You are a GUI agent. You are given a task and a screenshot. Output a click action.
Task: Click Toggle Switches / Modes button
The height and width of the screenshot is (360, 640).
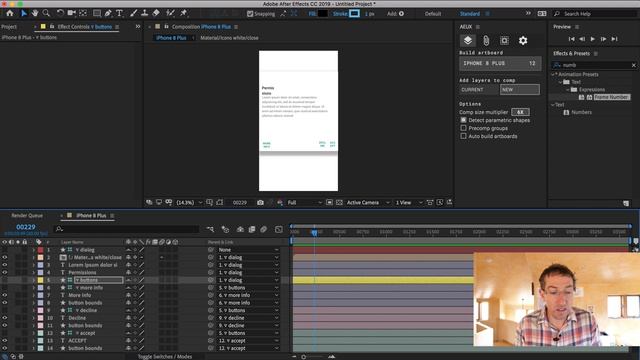tap(165, 356)
